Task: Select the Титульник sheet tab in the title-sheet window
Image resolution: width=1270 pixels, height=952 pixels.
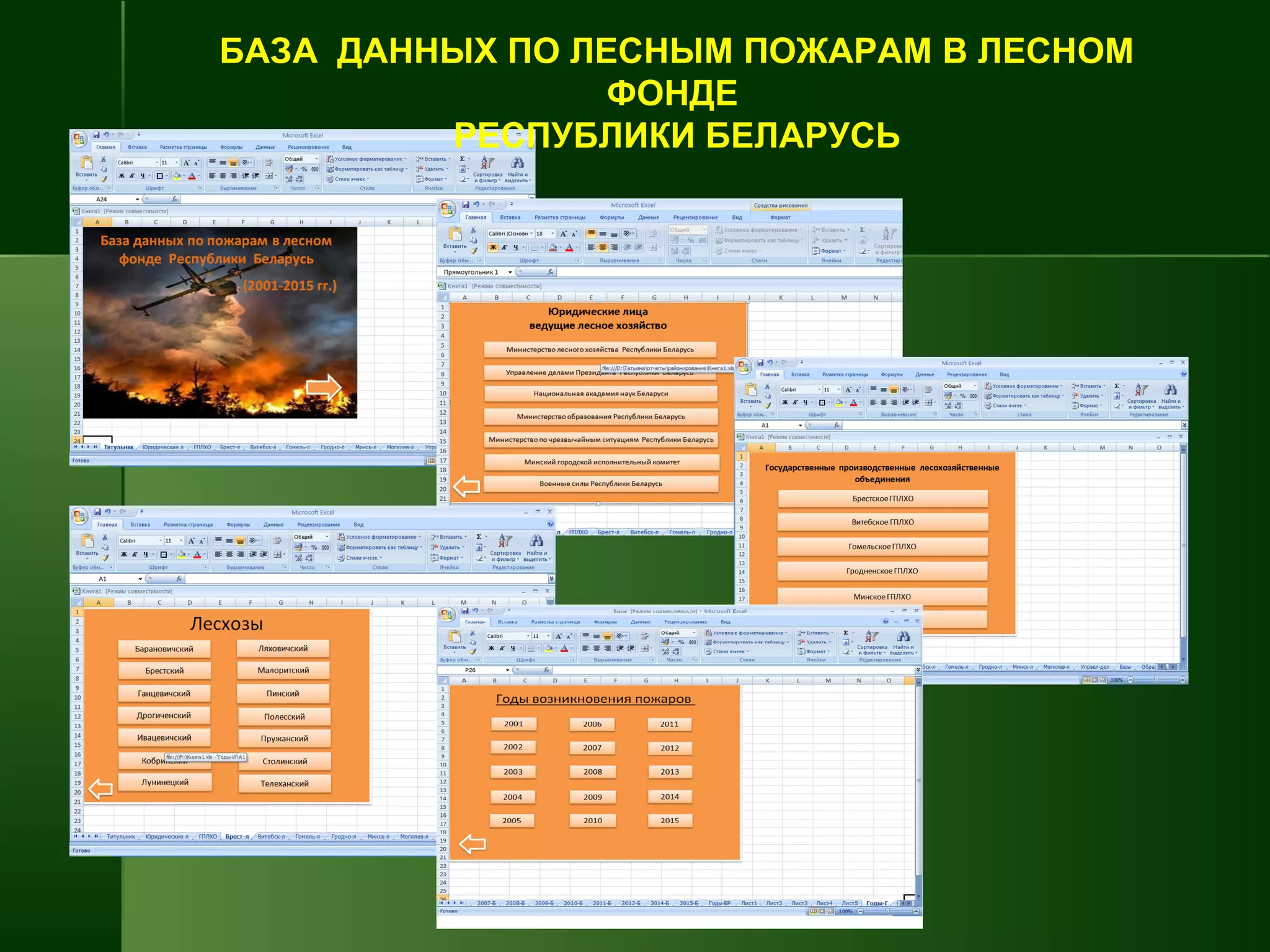Action: pos(118,447)
